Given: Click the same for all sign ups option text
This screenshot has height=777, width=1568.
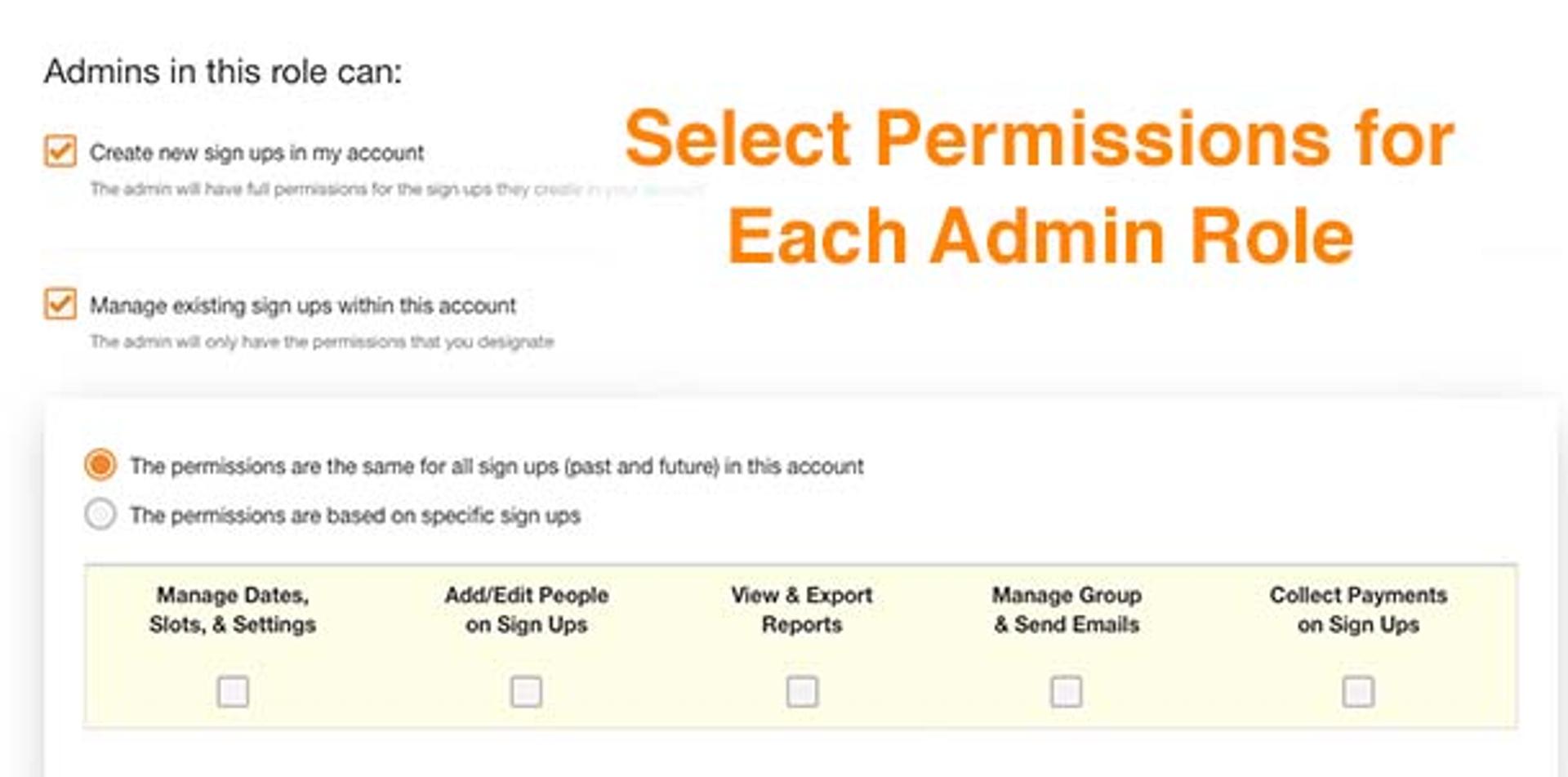Looking at the screenshot, I should point(497,467).
